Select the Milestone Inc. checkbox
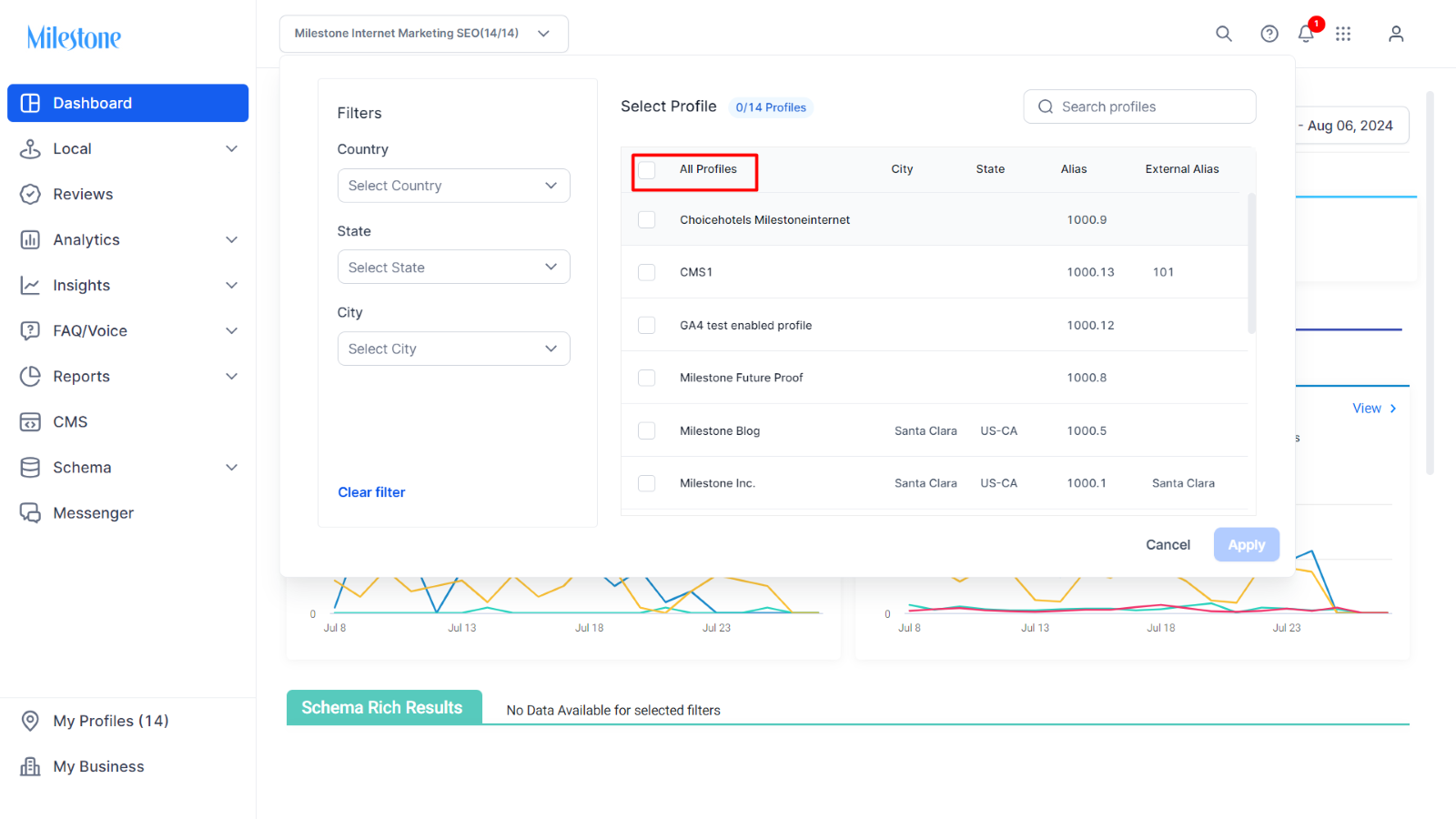 (x=647, y=483)
